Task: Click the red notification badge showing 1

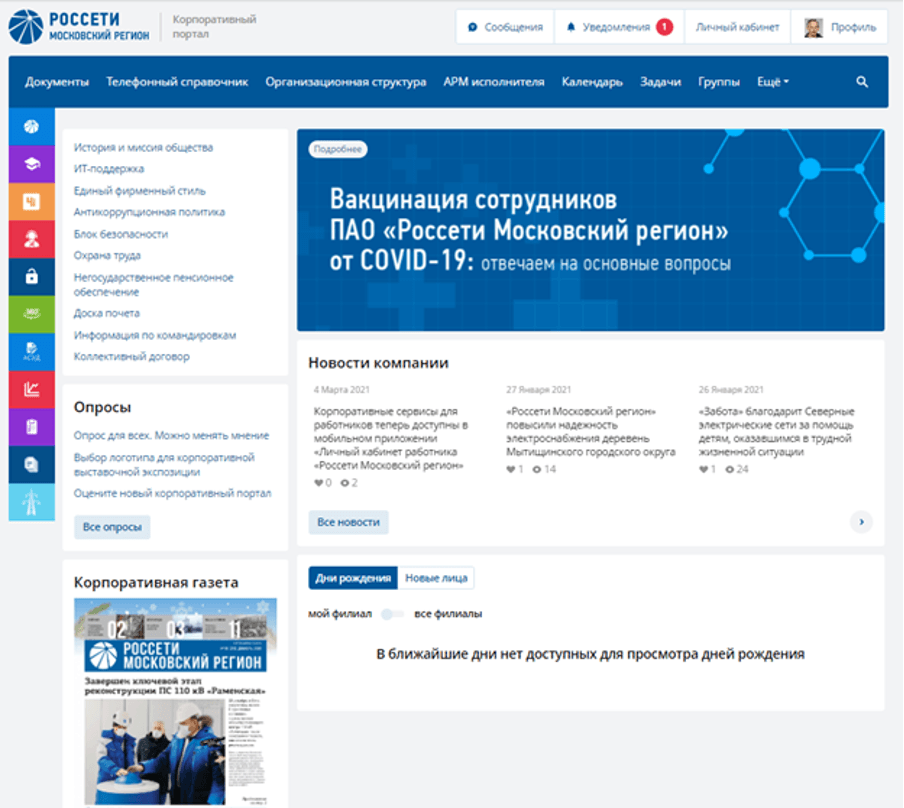Action: click(664, 27)
